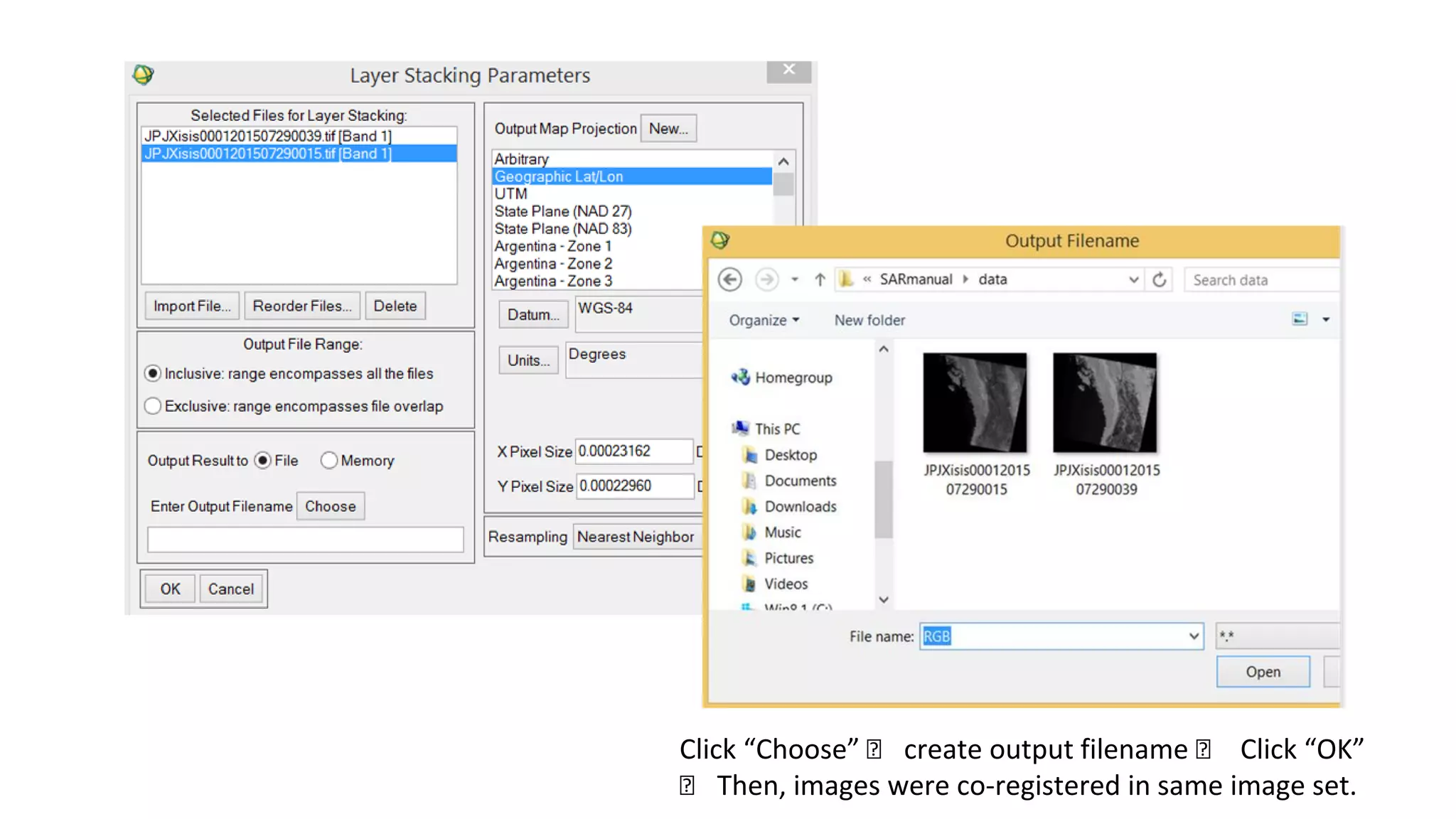Image resolution: width=1456 pixels, height=819 pixels.
Task: Open the file type filter box
Action: (x=1278, y=636)
